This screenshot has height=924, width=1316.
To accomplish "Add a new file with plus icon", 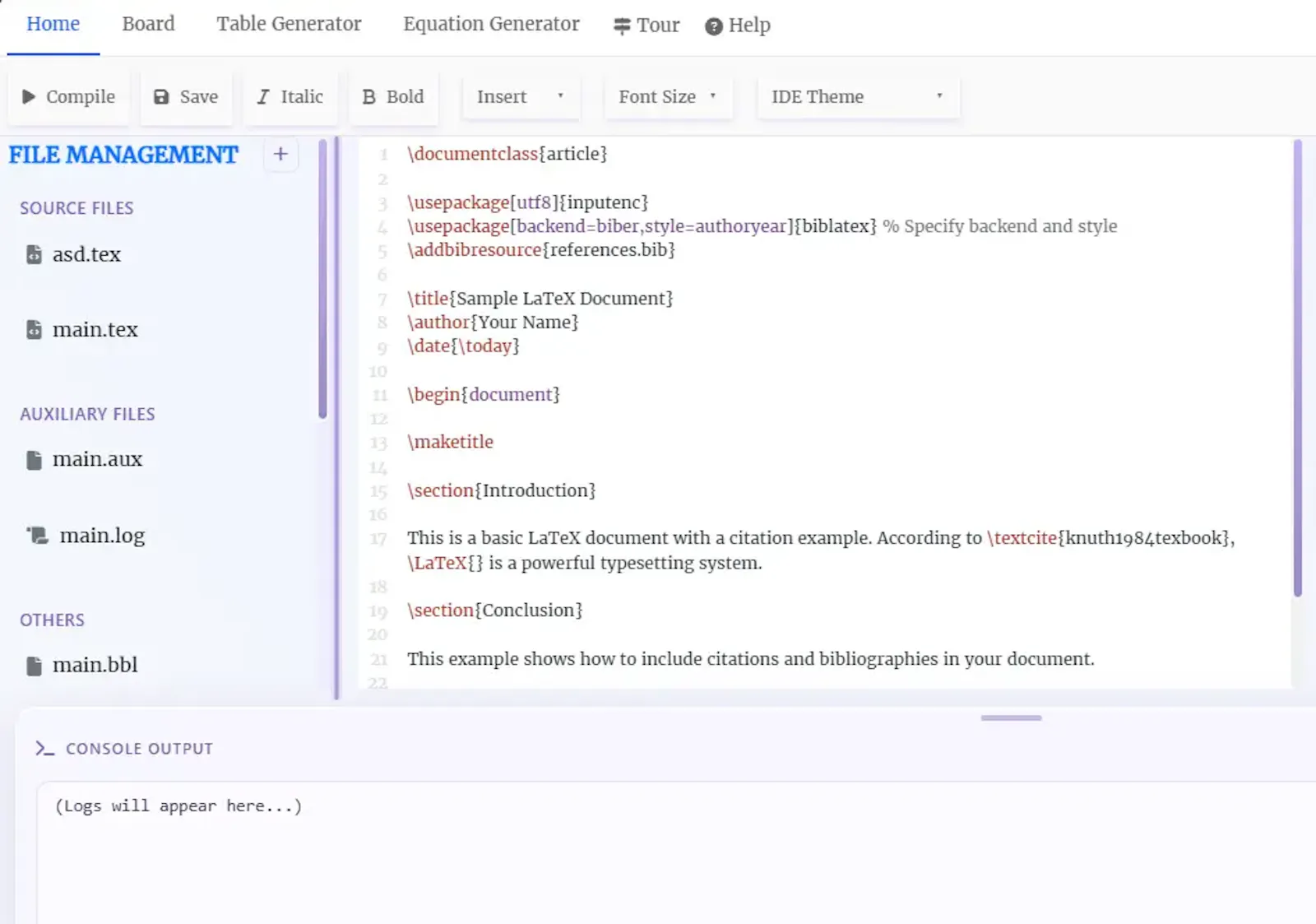I will point(280,154).
